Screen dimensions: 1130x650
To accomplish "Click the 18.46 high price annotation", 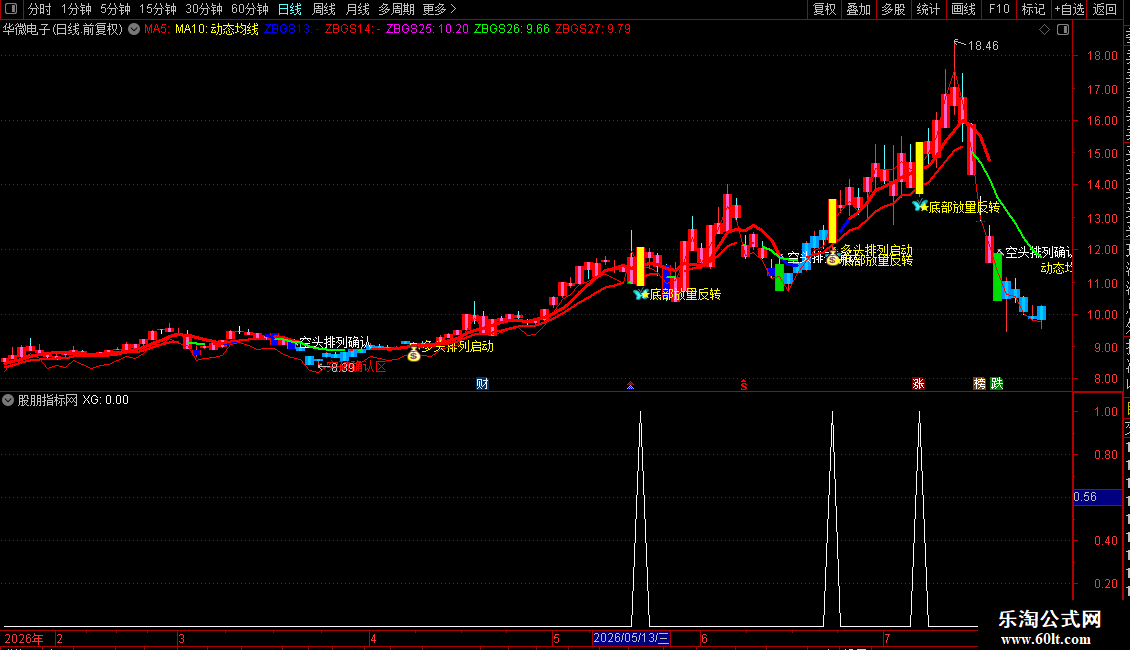I will pyautogui.click(x=983, y=46).
